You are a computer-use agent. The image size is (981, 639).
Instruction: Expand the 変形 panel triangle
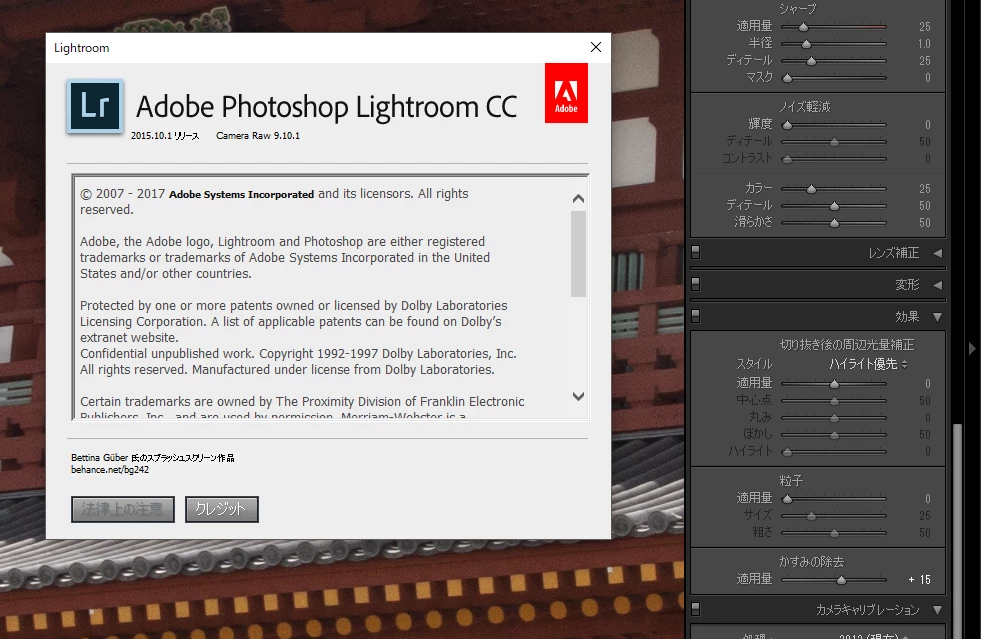pos(937,285)
